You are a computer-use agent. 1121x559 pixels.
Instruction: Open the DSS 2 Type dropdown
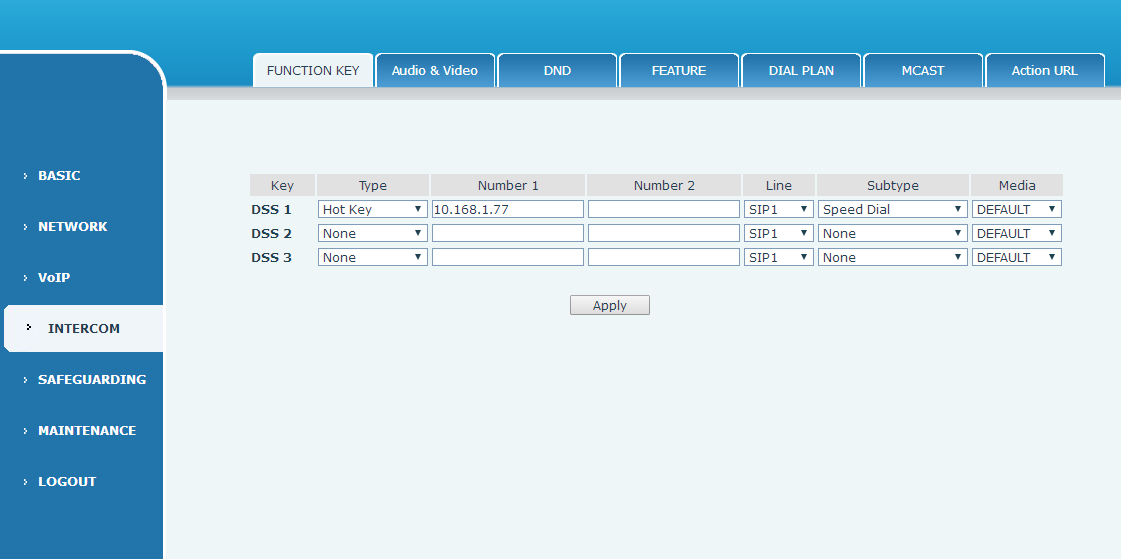[372, 234]
